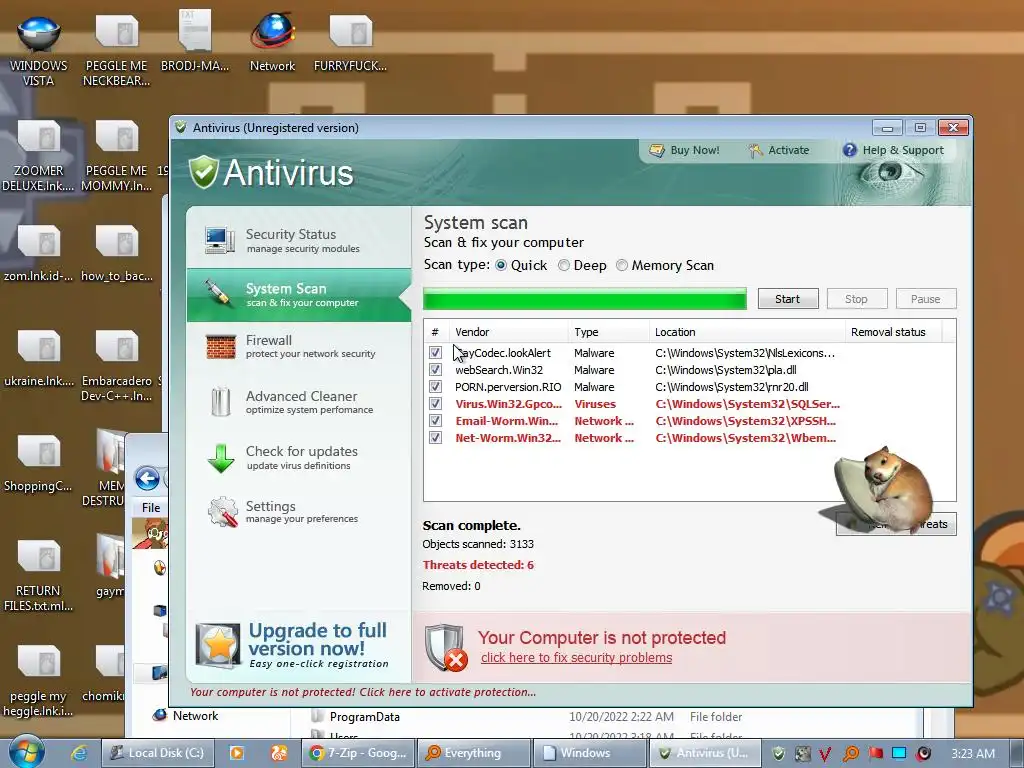Viewport: 1024px width, 768px height.
Task: Open the File menu in the Explorer window
Action: click(x=151, y=507)
